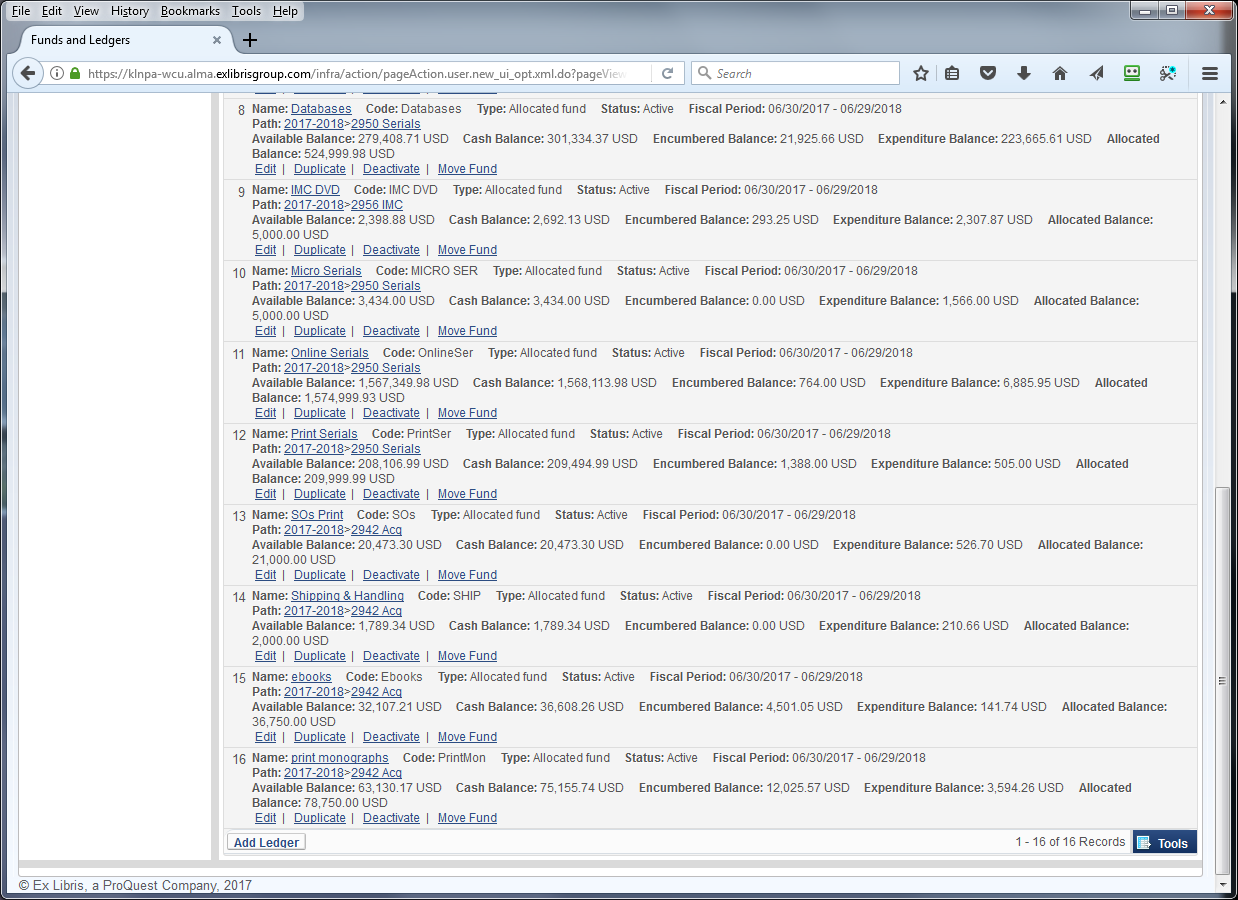Click 2942 Acq link in SOs Print row
The width and height of the screenshot is (1238, 900).
[376, 530]
